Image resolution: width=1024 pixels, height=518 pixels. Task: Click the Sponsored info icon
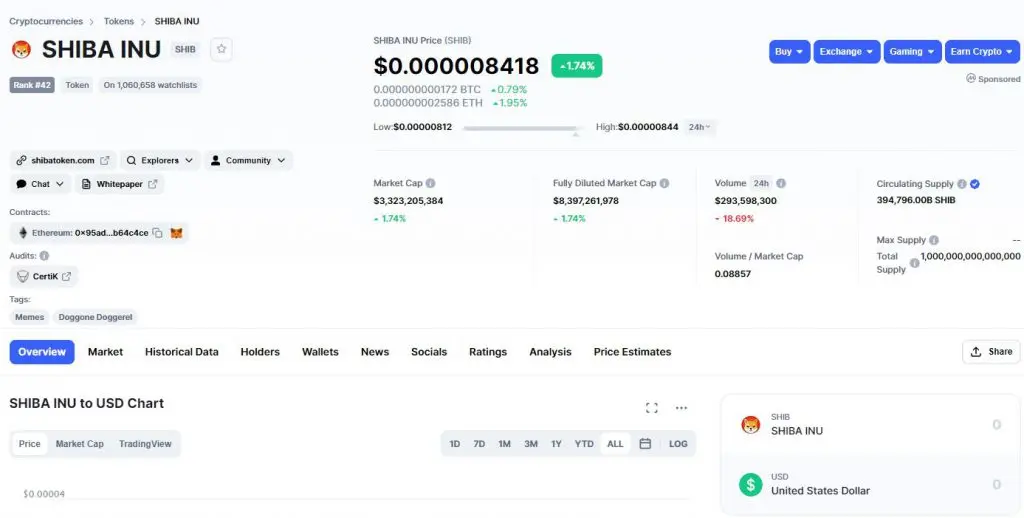point(970,78)
